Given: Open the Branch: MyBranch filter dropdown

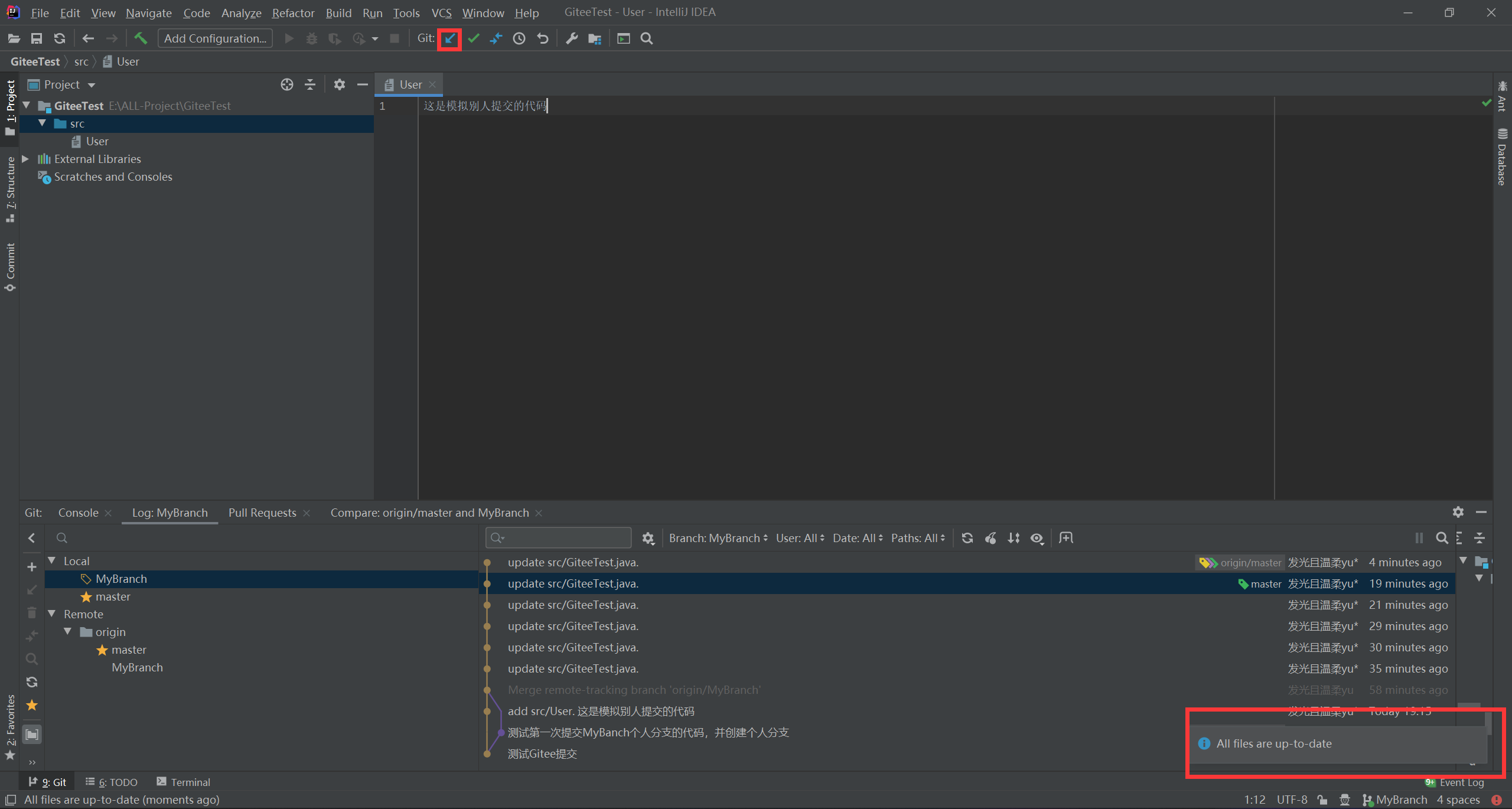Looking at the screenshot, I should click(x=718, y=538).
